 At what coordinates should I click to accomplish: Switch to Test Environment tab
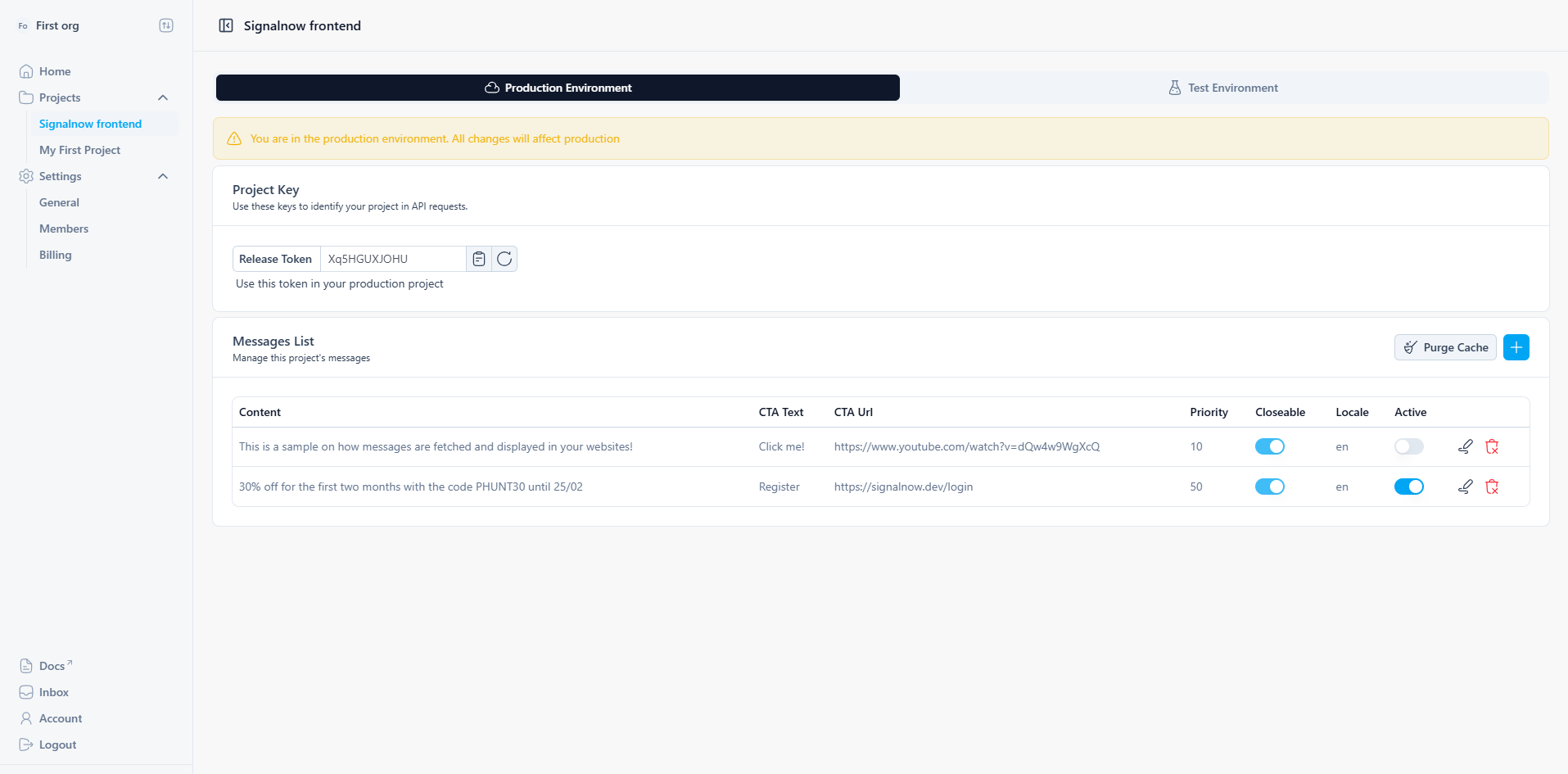click(x=1223, y=88)
